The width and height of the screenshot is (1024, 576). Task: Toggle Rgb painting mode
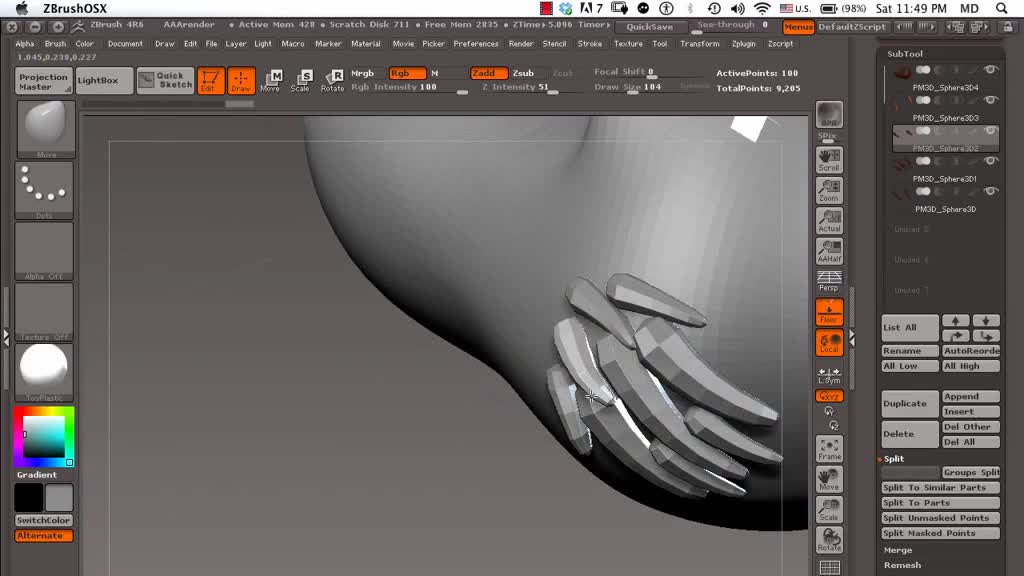[408, 73]
